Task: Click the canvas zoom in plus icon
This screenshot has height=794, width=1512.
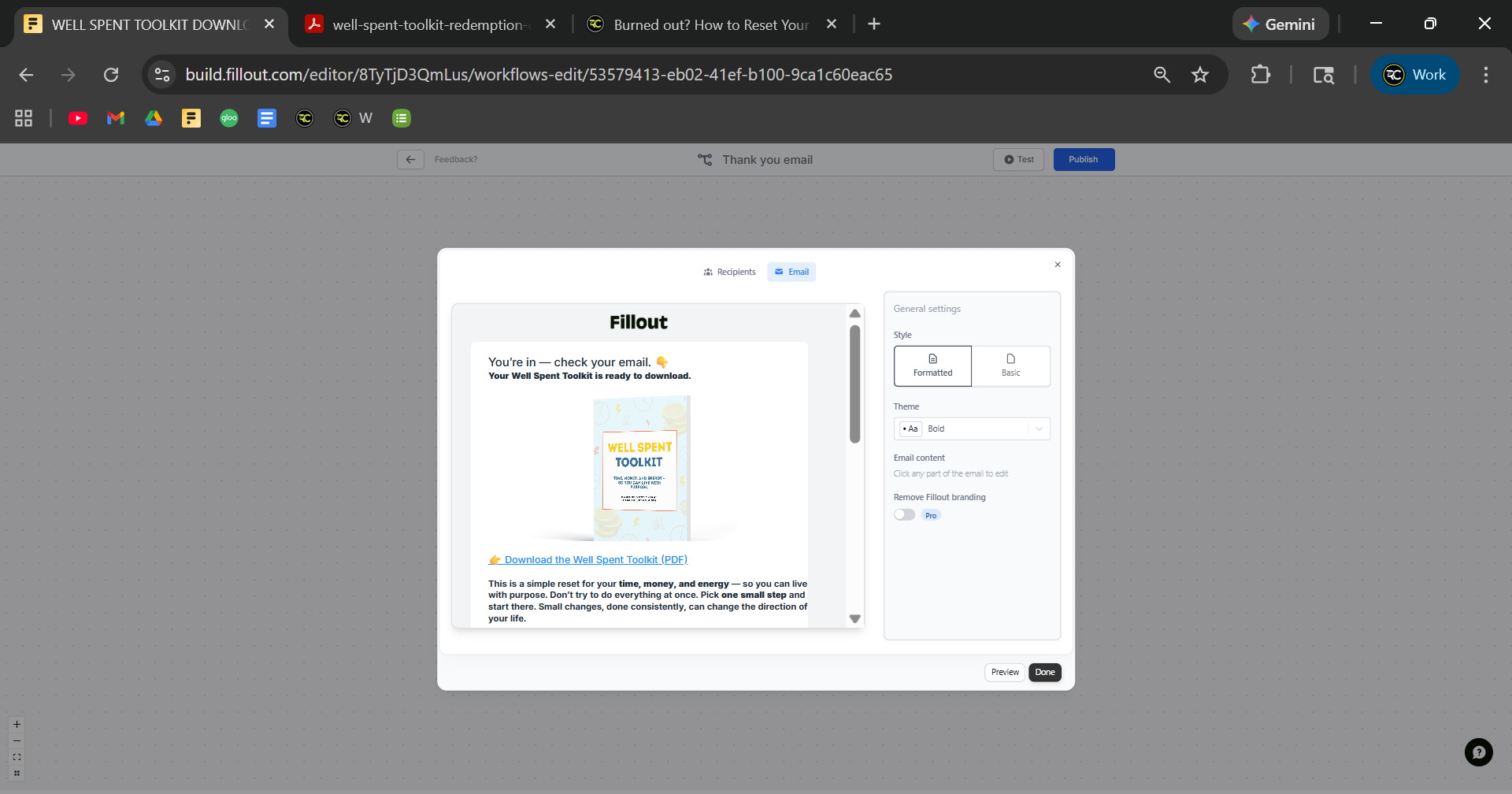Action: tap(17, 725)
